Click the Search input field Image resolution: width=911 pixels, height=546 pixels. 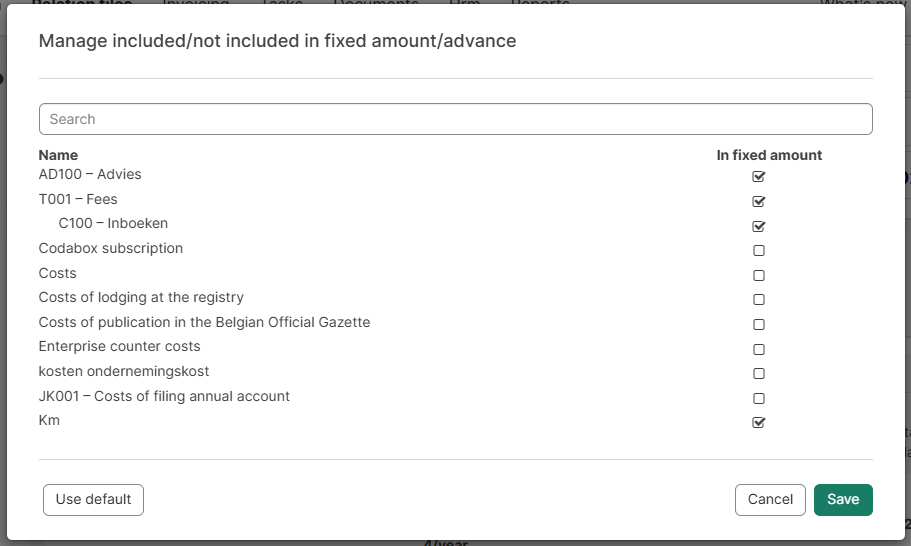(455, 119)
